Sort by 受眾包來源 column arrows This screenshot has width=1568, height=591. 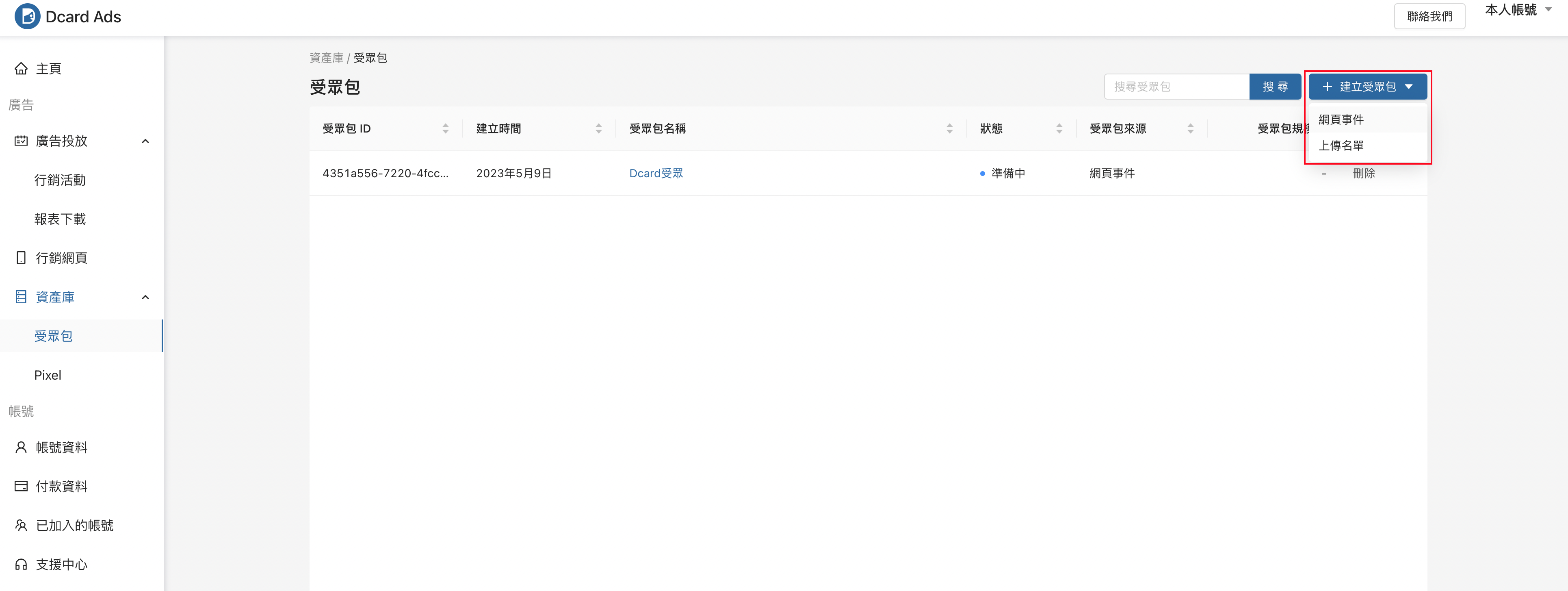pyautogui.click(x=1191, y=128)
